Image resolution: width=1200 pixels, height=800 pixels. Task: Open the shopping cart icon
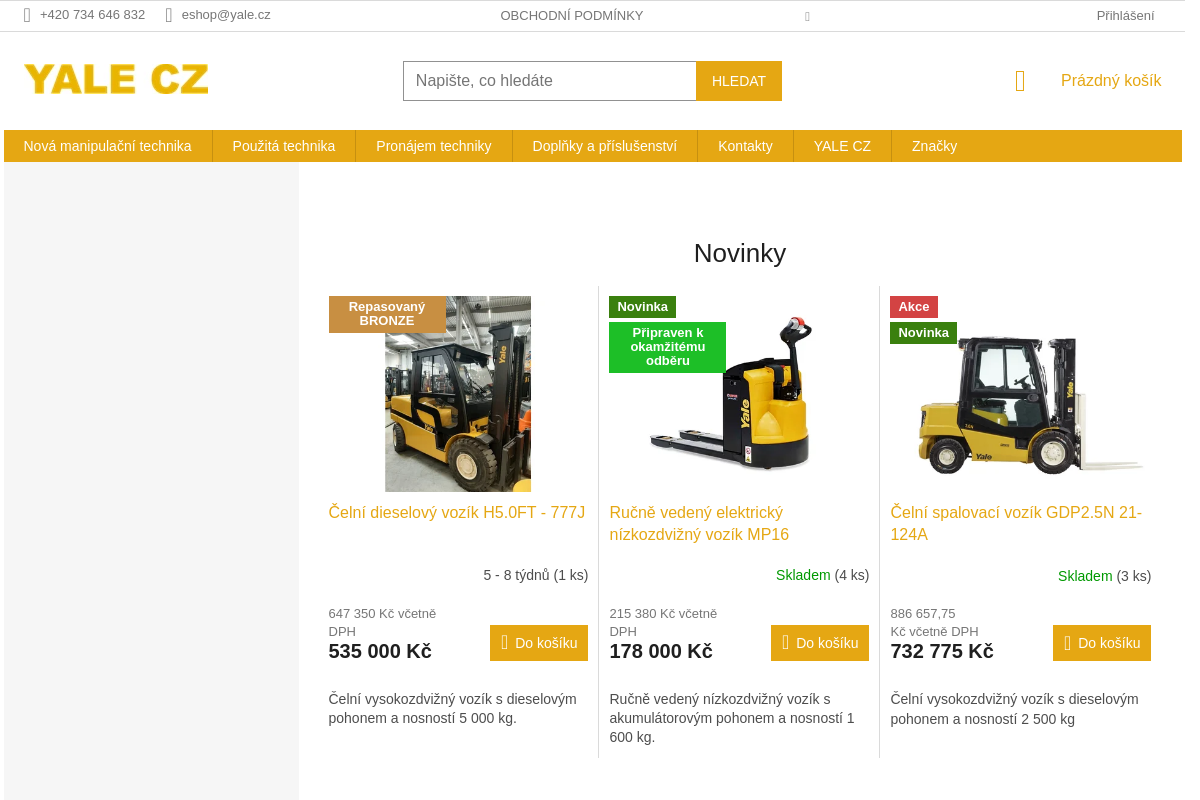[x=1020, y=81]
